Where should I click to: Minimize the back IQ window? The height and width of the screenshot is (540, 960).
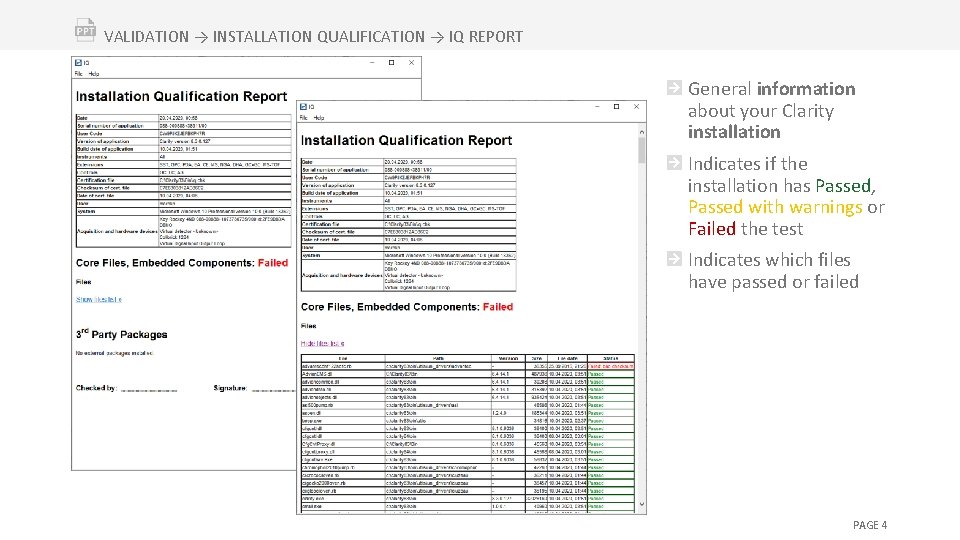(372, 62)
